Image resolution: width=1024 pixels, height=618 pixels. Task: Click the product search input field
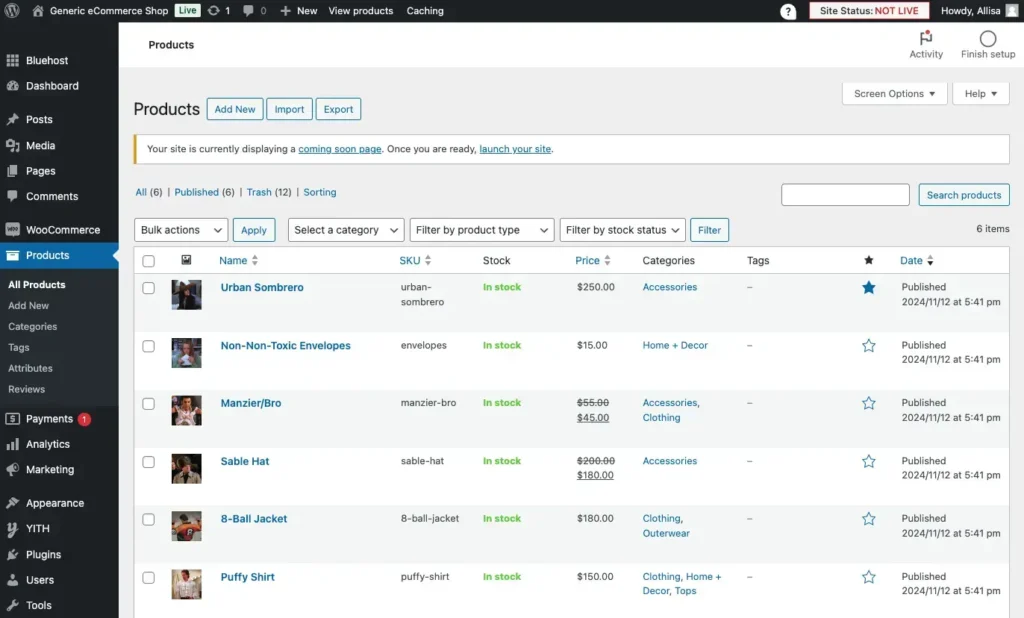(x=844, y=194)
